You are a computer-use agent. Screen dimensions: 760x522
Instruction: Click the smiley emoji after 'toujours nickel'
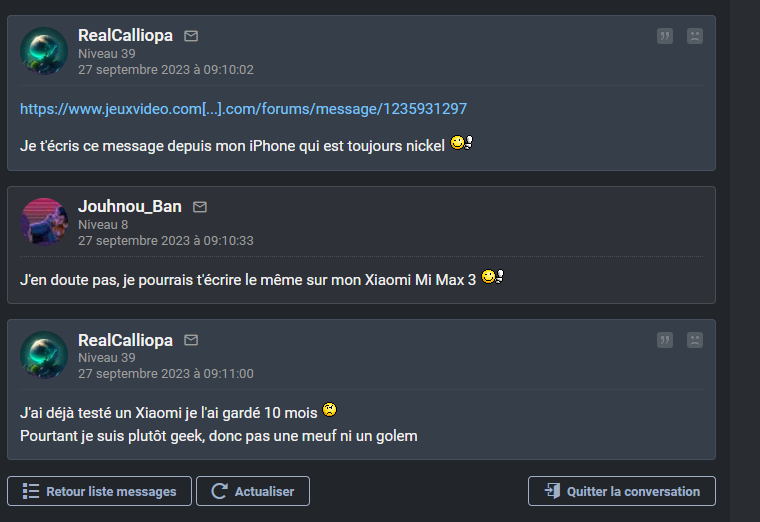(x=461, y=144)
